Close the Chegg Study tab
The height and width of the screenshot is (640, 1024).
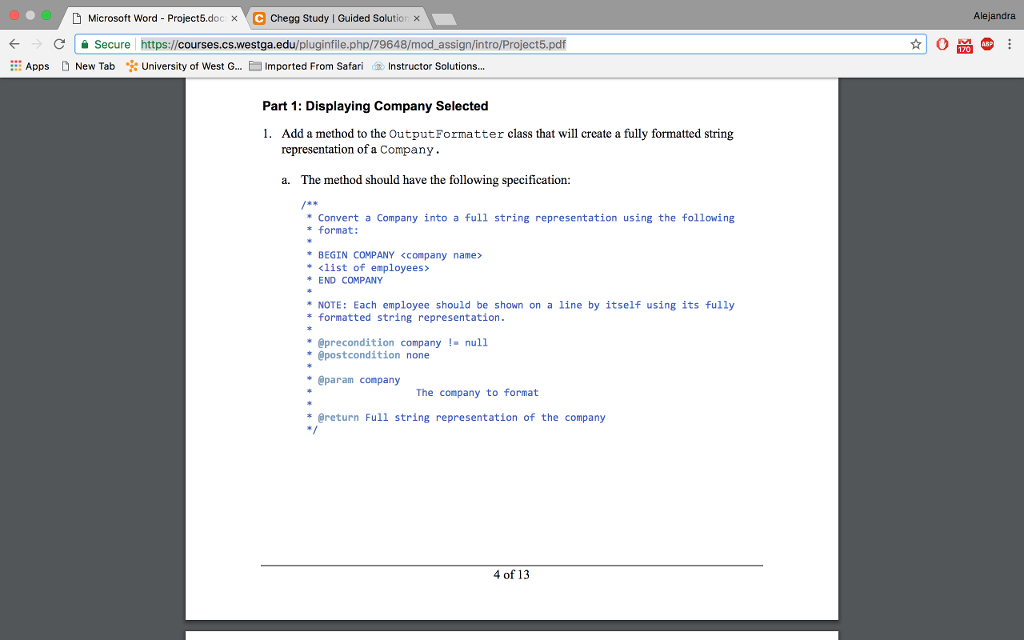coord(415,17)
